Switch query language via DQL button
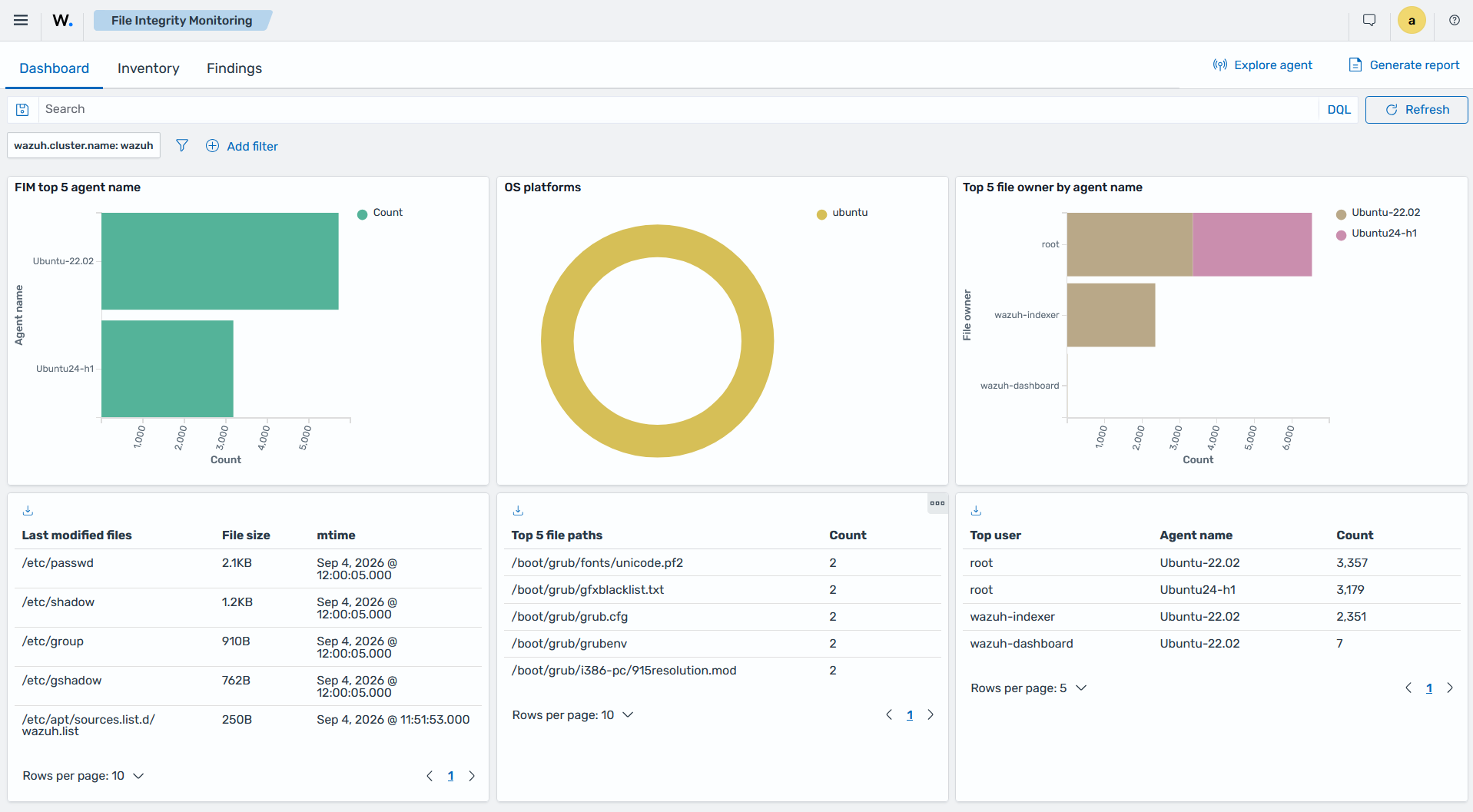The image size is (1473, 812). pos(1339,110)
